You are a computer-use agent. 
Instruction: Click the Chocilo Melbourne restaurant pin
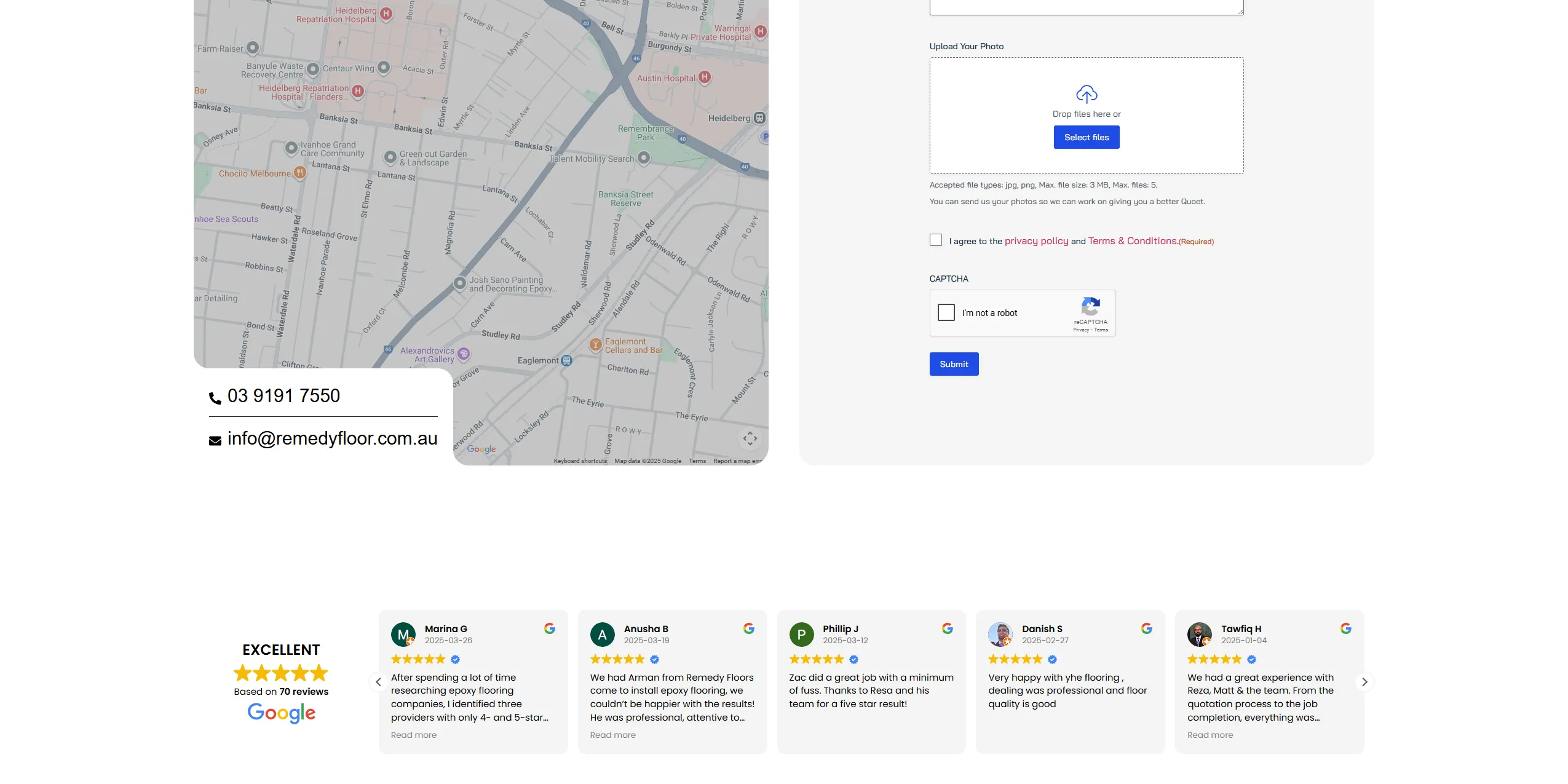point(299,173)
